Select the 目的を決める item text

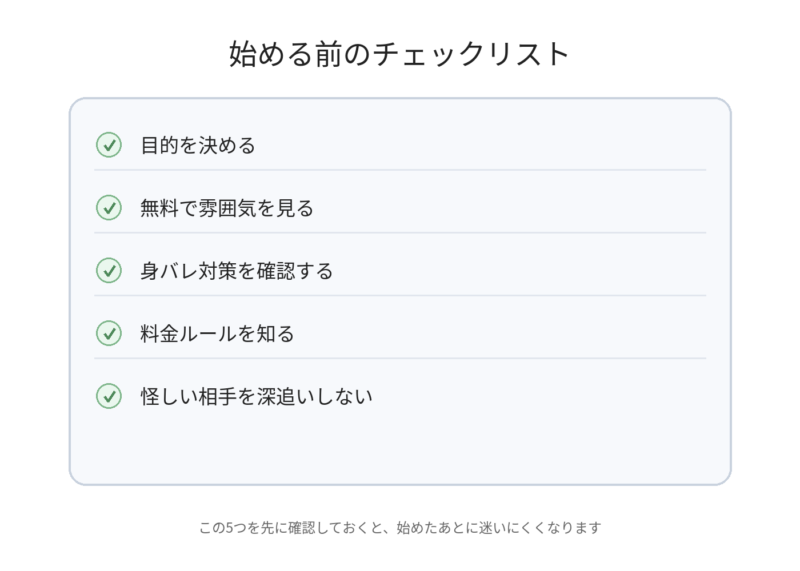[x=198, y=145]
